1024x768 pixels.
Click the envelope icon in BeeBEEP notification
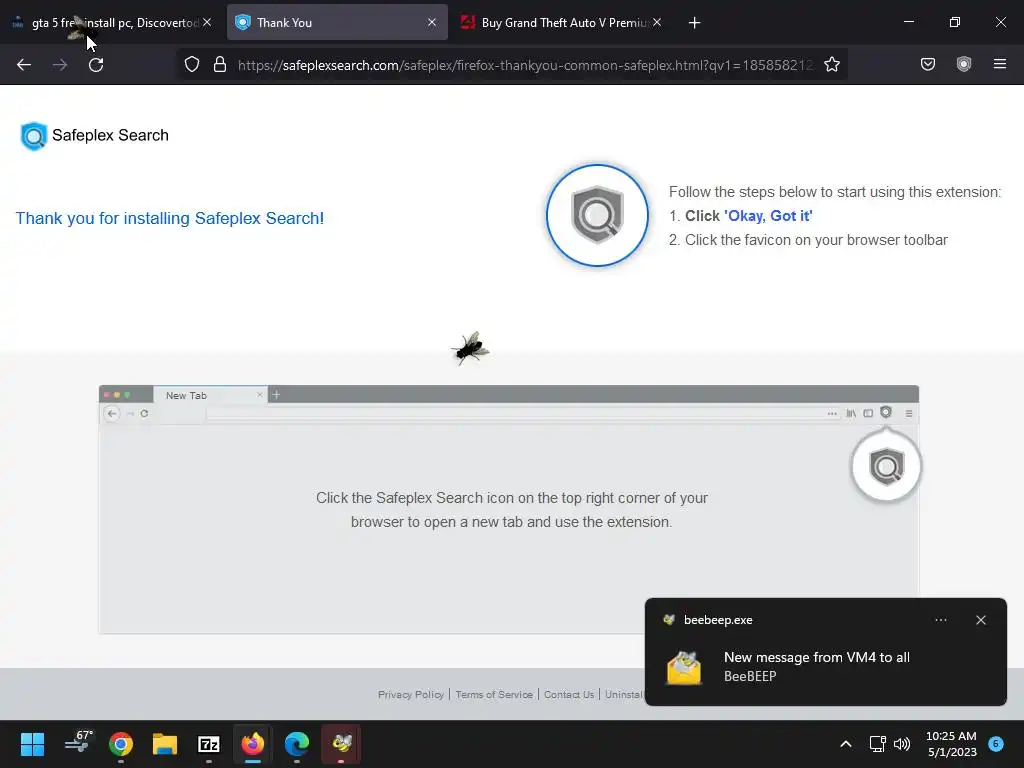pos(684,667)
